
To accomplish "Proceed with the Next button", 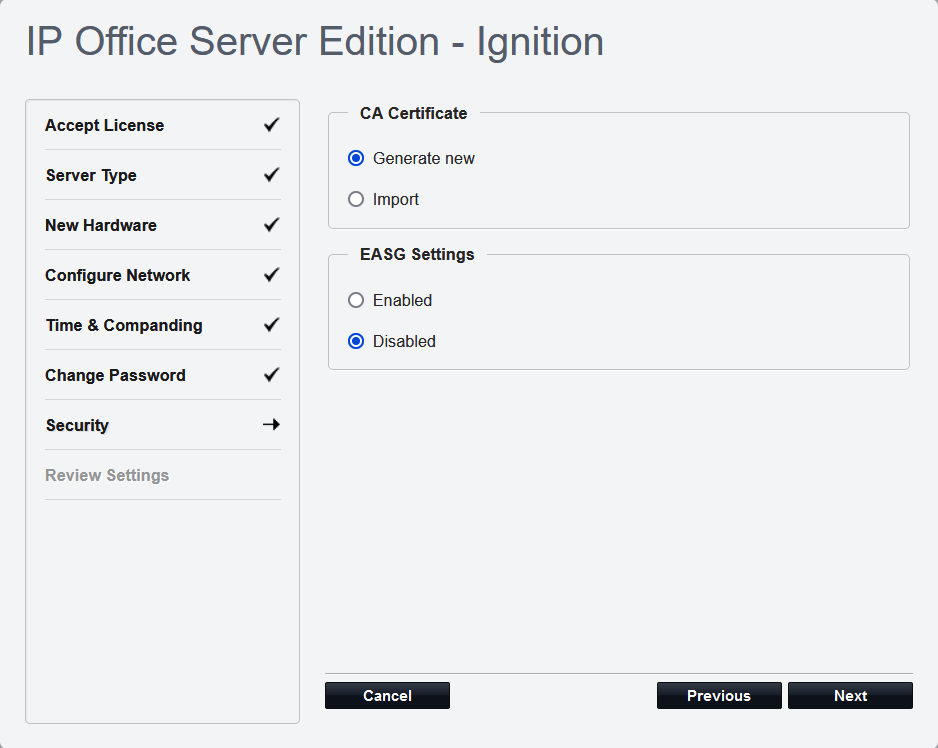I will coord(850,696).
